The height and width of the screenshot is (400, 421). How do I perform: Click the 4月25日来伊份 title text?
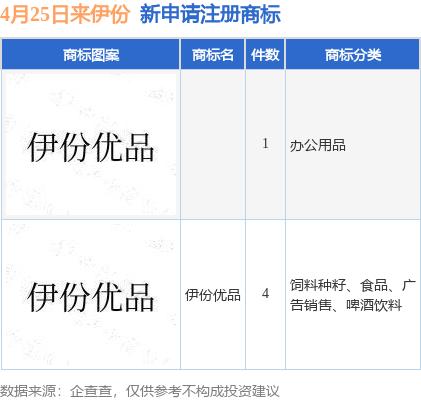(x=65, y=14)
